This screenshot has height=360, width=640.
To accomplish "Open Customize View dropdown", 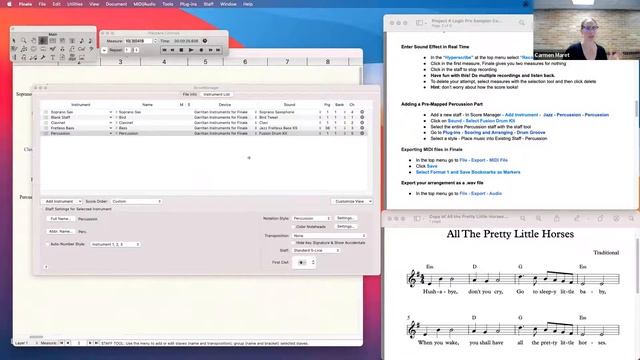I will (x=351, y=201).
